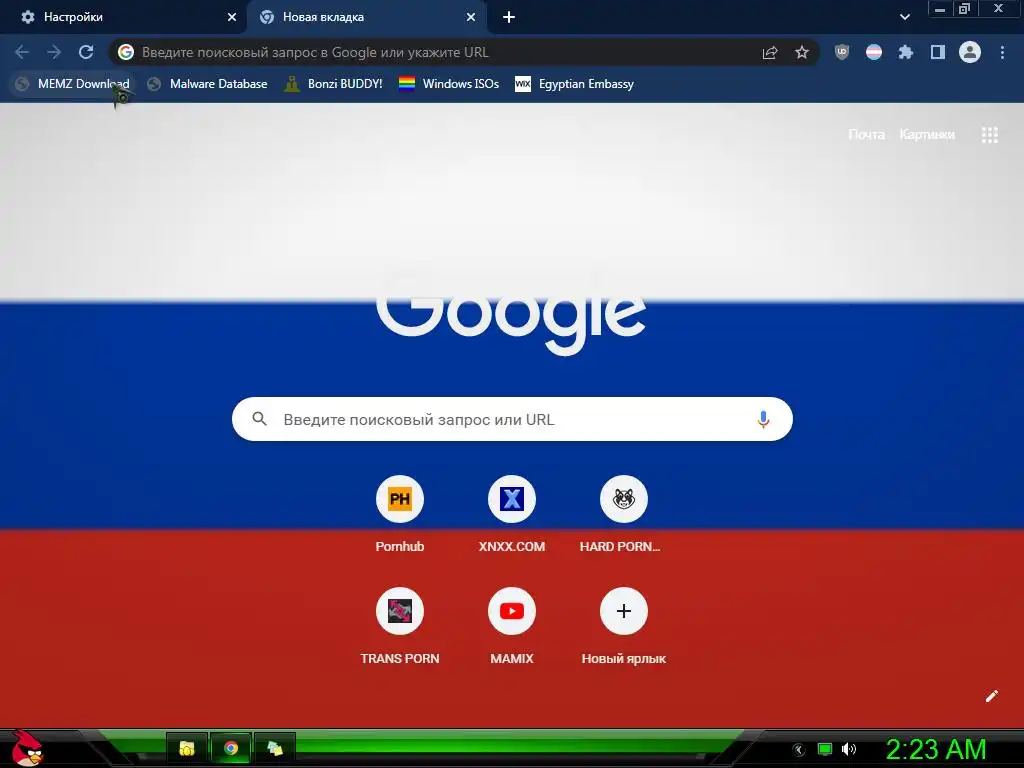Open the Картинки link
Image resolution: width=1024 pixels, height=768 pixels.
pos(927,135)
